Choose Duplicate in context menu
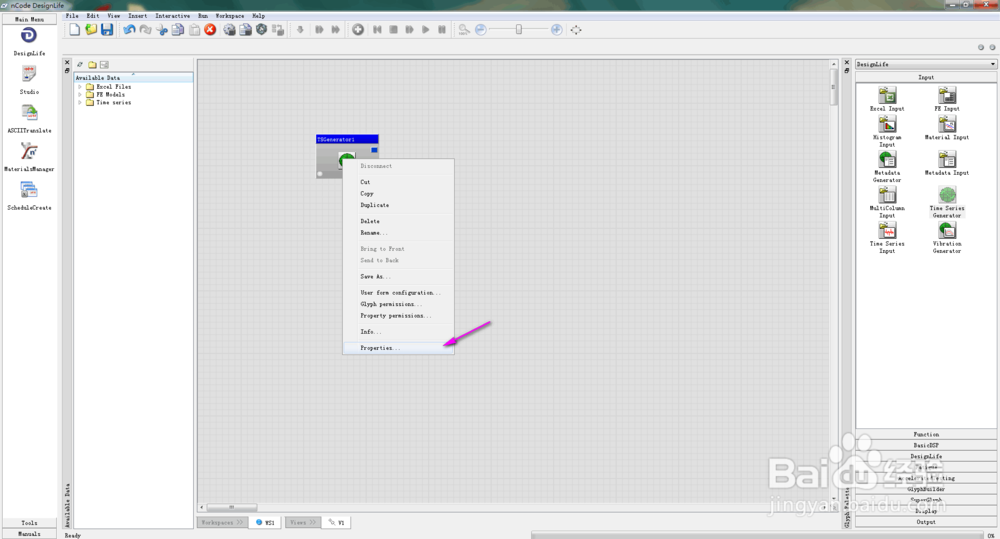 click(399, 205)
